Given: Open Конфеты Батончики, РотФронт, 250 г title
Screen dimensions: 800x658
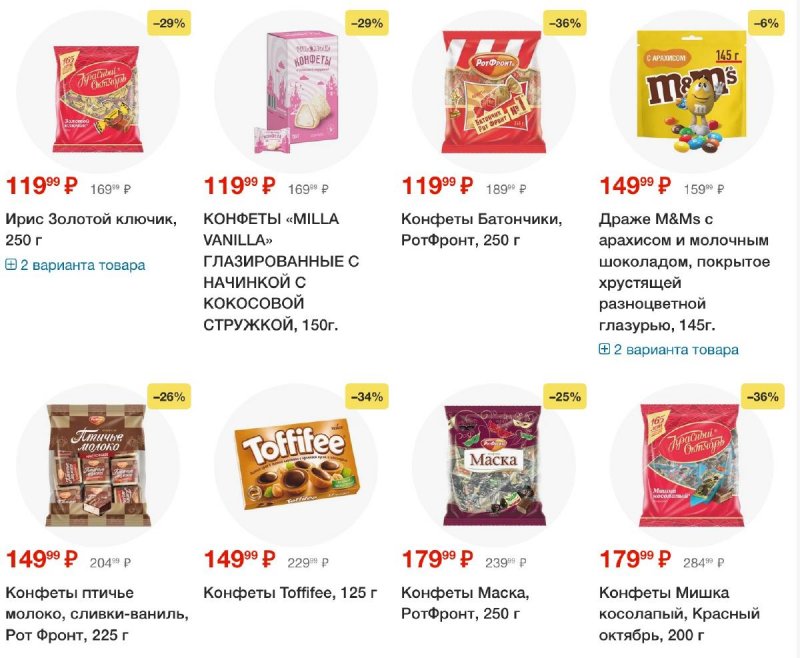Looking at the screenshot, I should pos(482,230).
